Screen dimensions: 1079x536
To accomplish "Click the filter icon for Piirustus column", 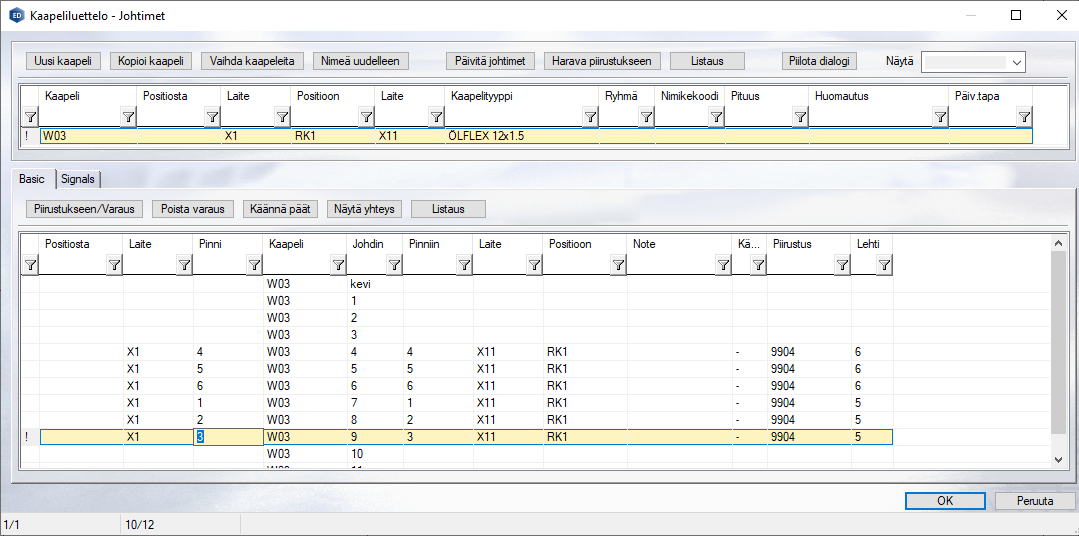I will pos(842,265).
